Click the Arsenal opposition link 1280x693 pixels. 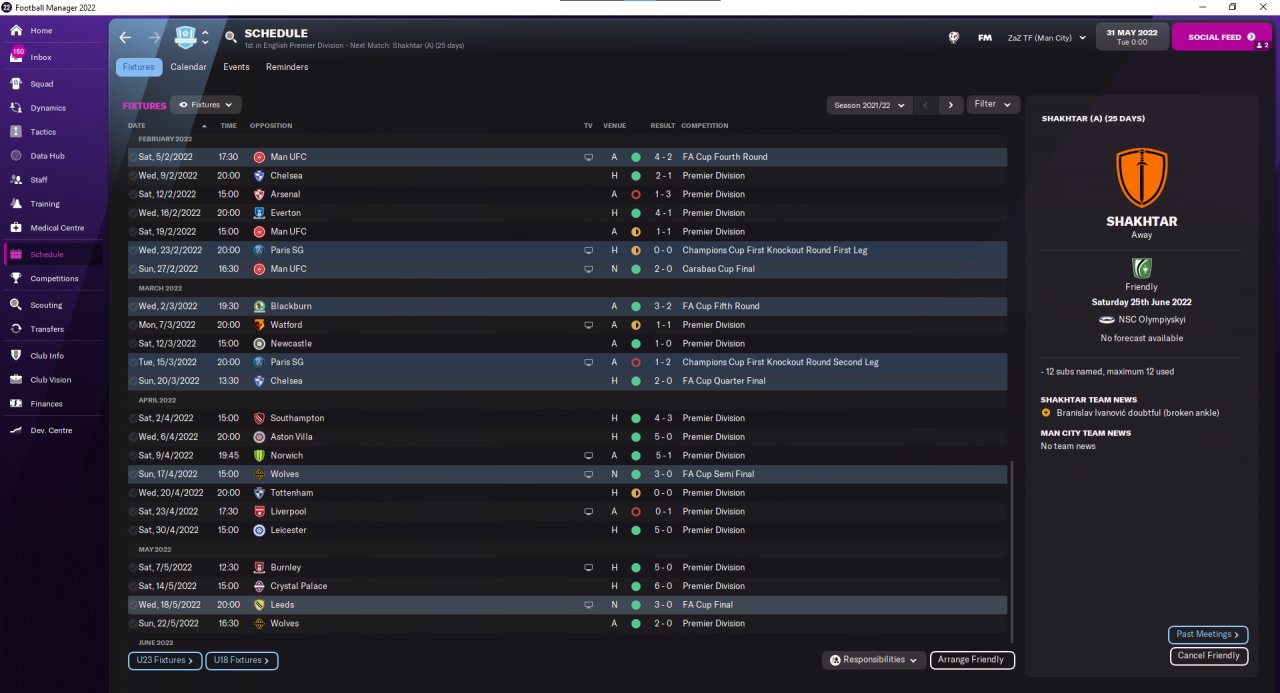point(285,194)
